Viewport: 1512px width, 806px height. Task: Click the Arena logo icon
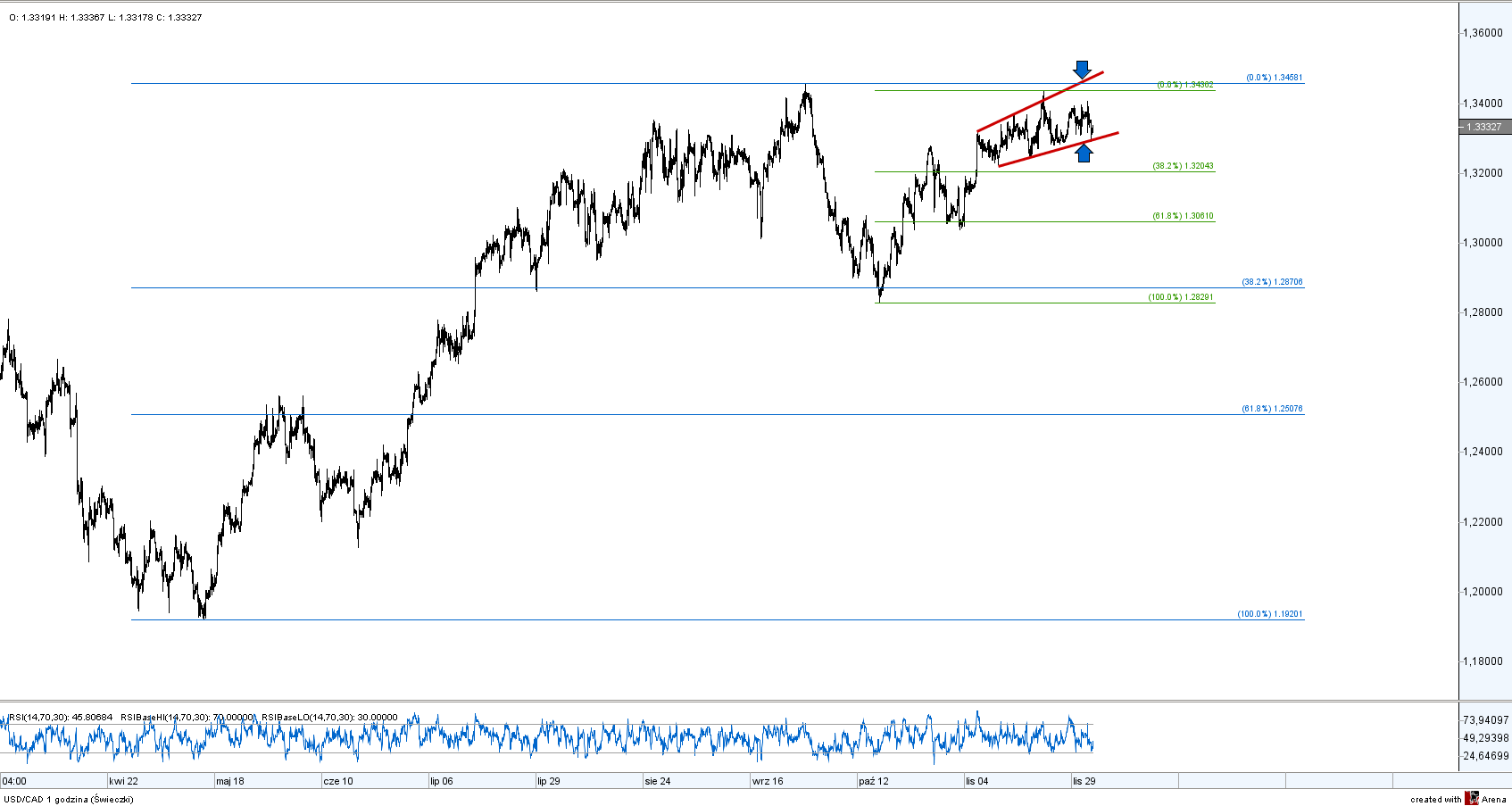(x=1472, y=798)
